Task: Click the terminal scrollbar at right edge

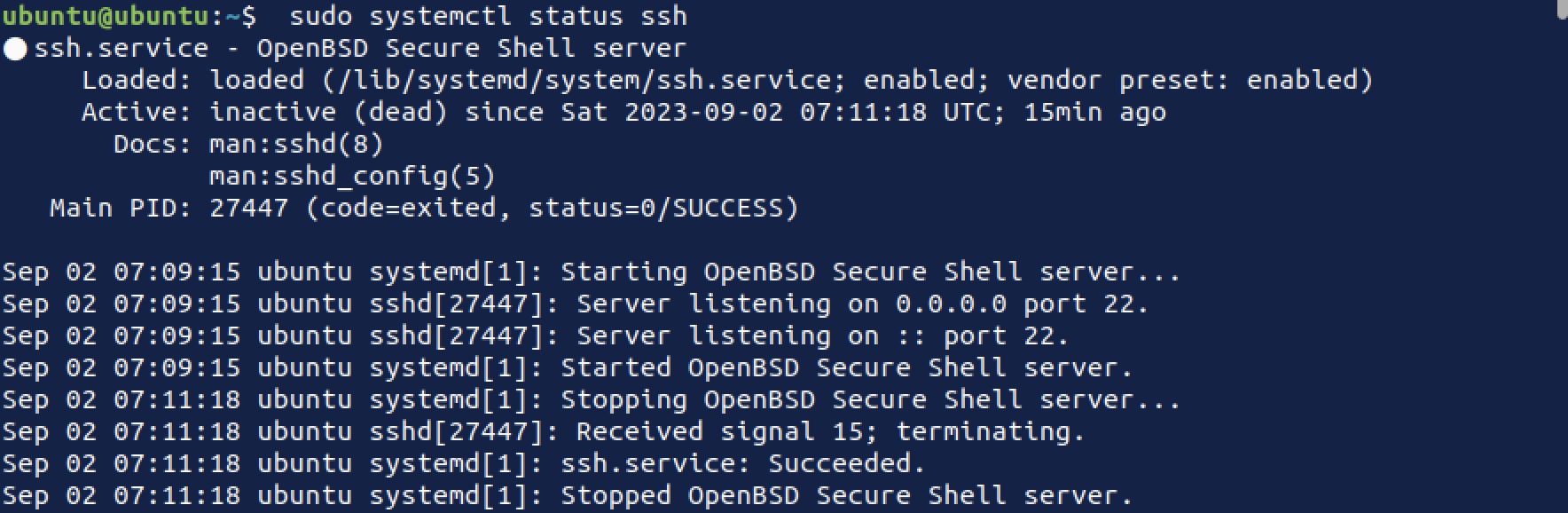Action: pos(1563,9)
